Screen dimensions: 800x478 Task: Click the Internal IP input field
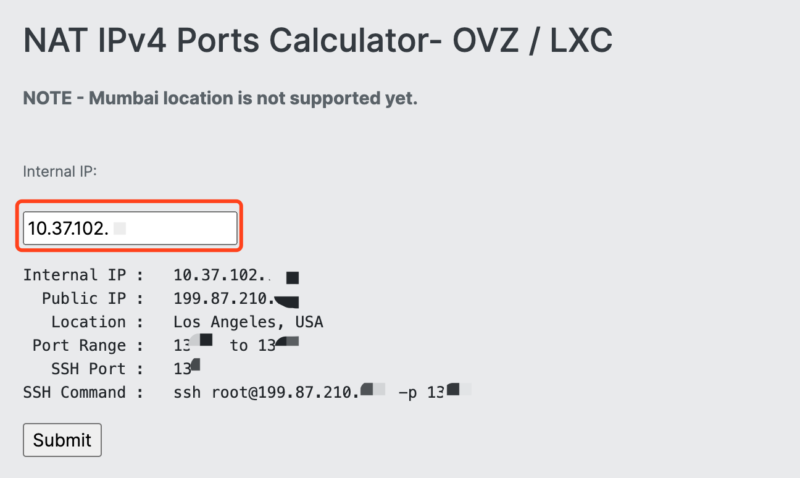click(x=131, y=228)
